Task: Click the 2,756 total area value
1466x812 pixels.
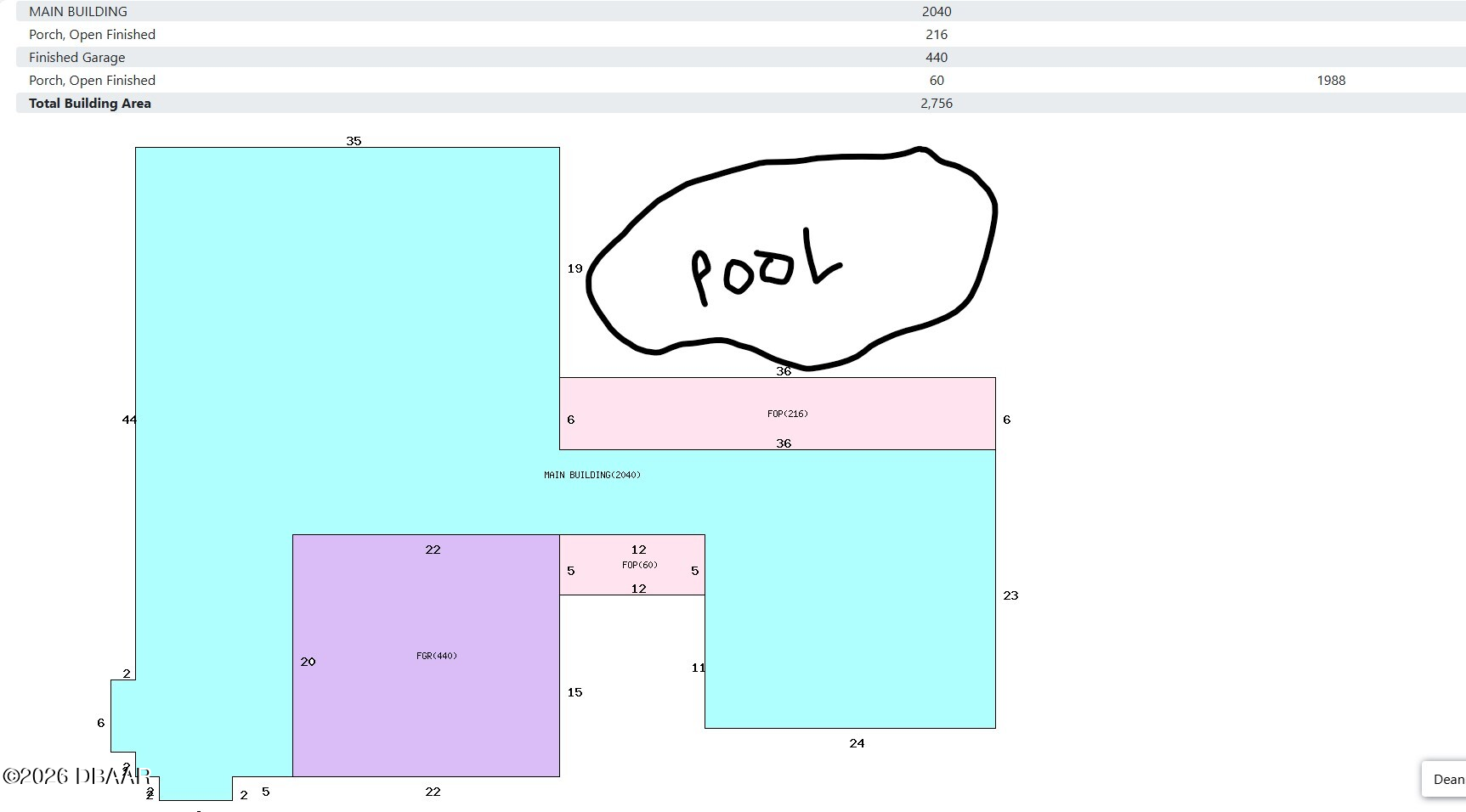Action: pyautogui.click(x=936, y=104)
